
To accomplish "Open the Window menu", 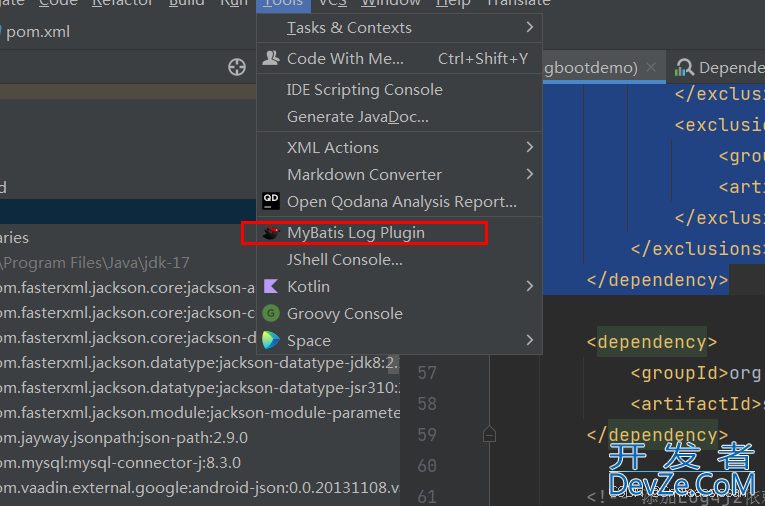I will (391, 3).
